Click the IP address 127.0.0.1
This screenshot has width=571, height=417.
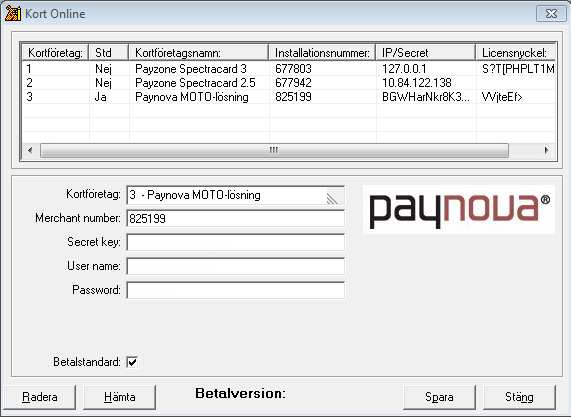coord(404,69)
